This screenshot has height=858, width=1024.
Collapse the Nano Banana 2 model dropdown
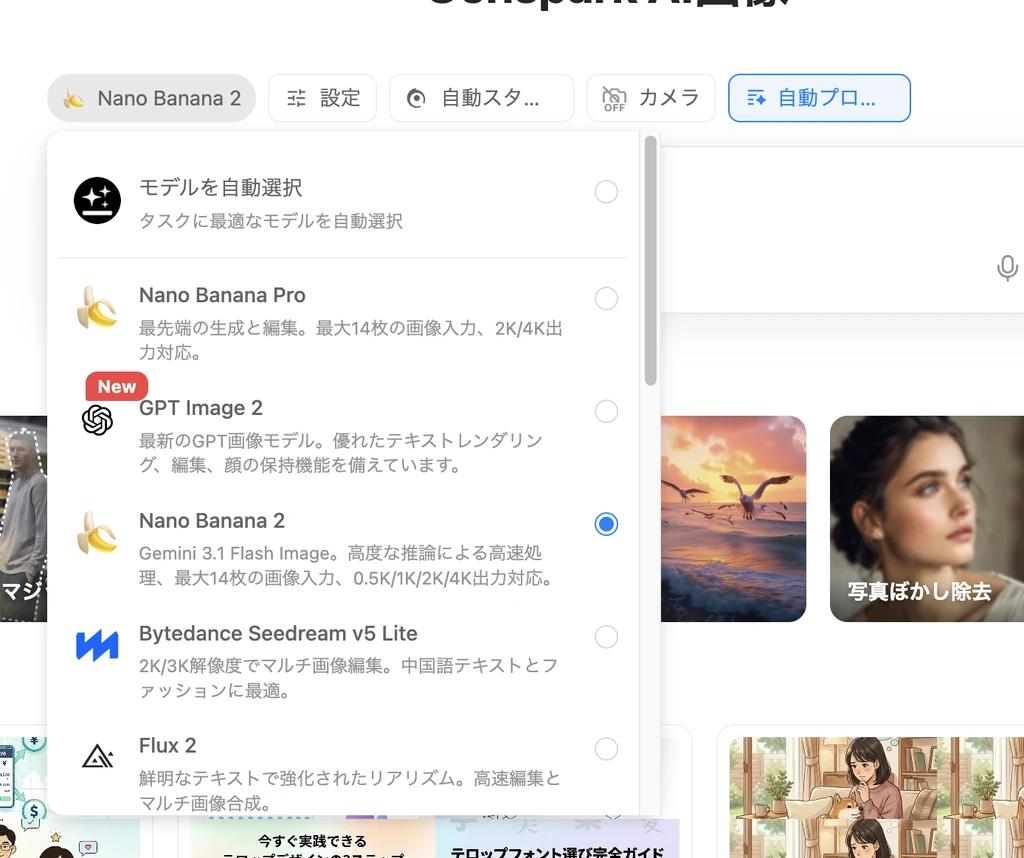(152, 98)
